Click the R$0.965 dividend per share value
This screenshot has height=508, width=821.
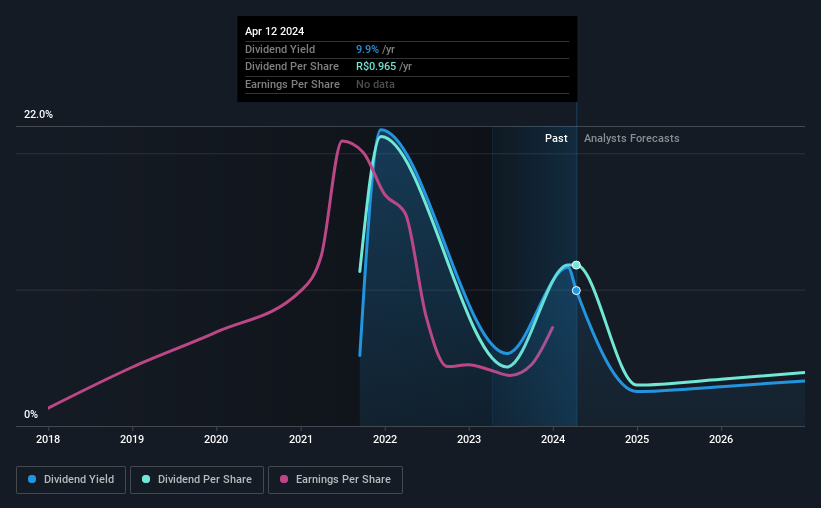click(376, 67)
